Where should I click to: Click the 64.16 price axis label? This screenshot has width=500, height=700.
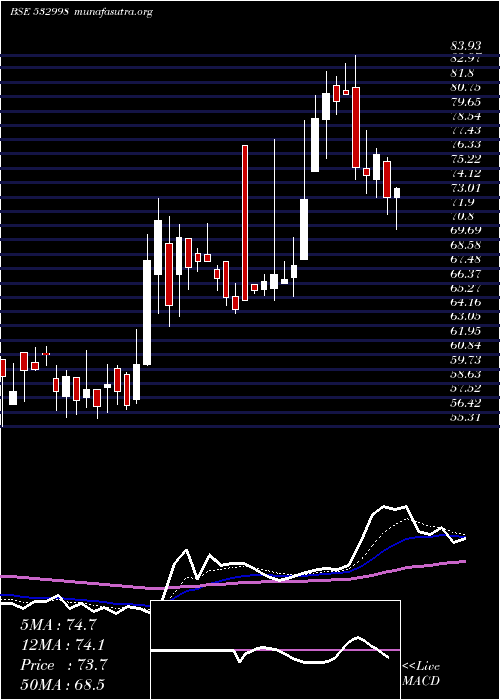pos(466,302)
